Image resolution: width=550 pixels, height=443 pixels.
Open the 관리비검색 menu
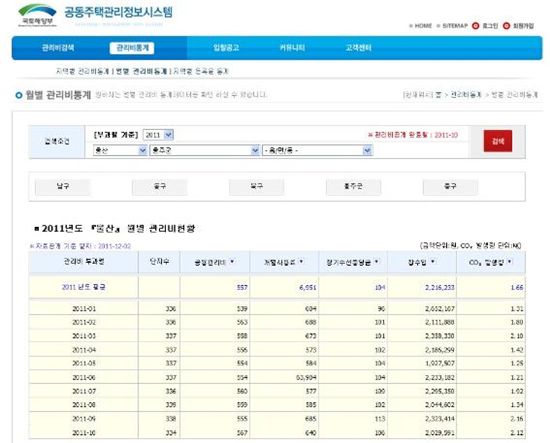point(58,48)
